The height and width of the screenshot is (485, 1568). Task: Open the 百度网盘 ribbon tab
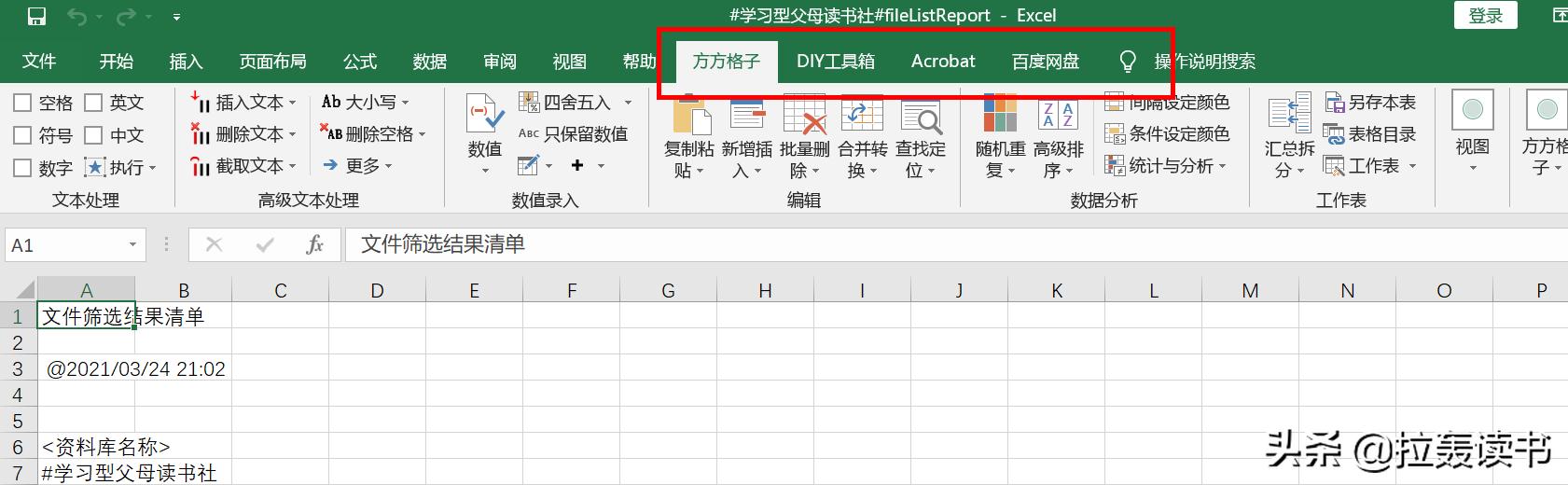point(1045,62)
